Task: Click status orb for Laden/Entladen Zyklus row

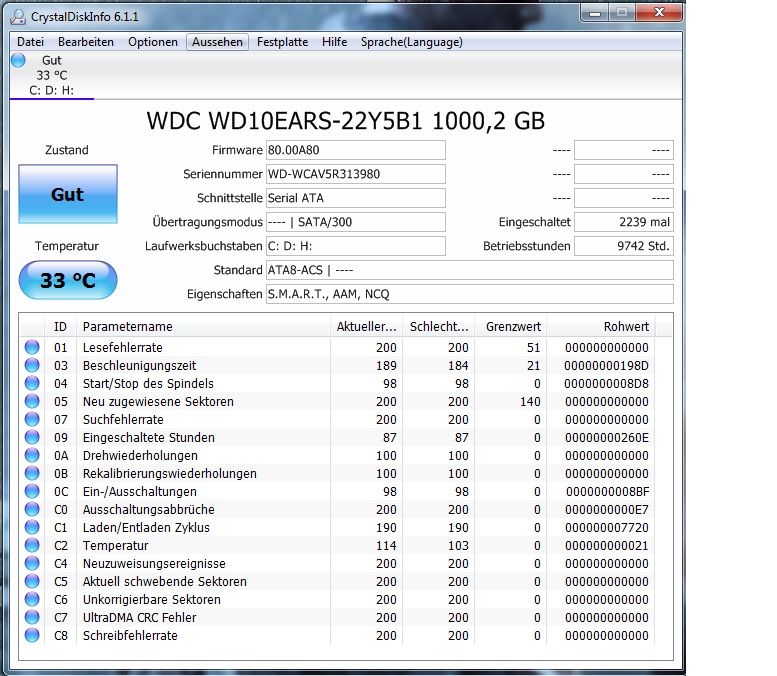Action: point(32,527)
